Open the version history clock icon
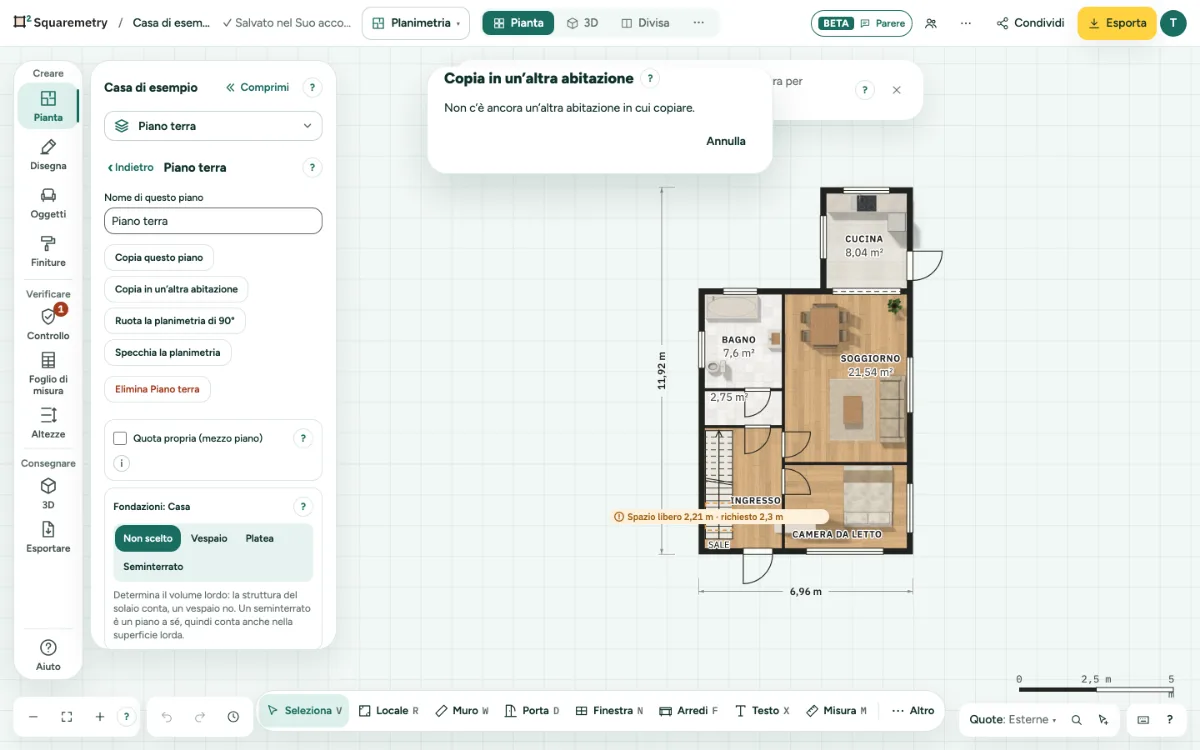The image size is (1200, 750). coord(233,717)
